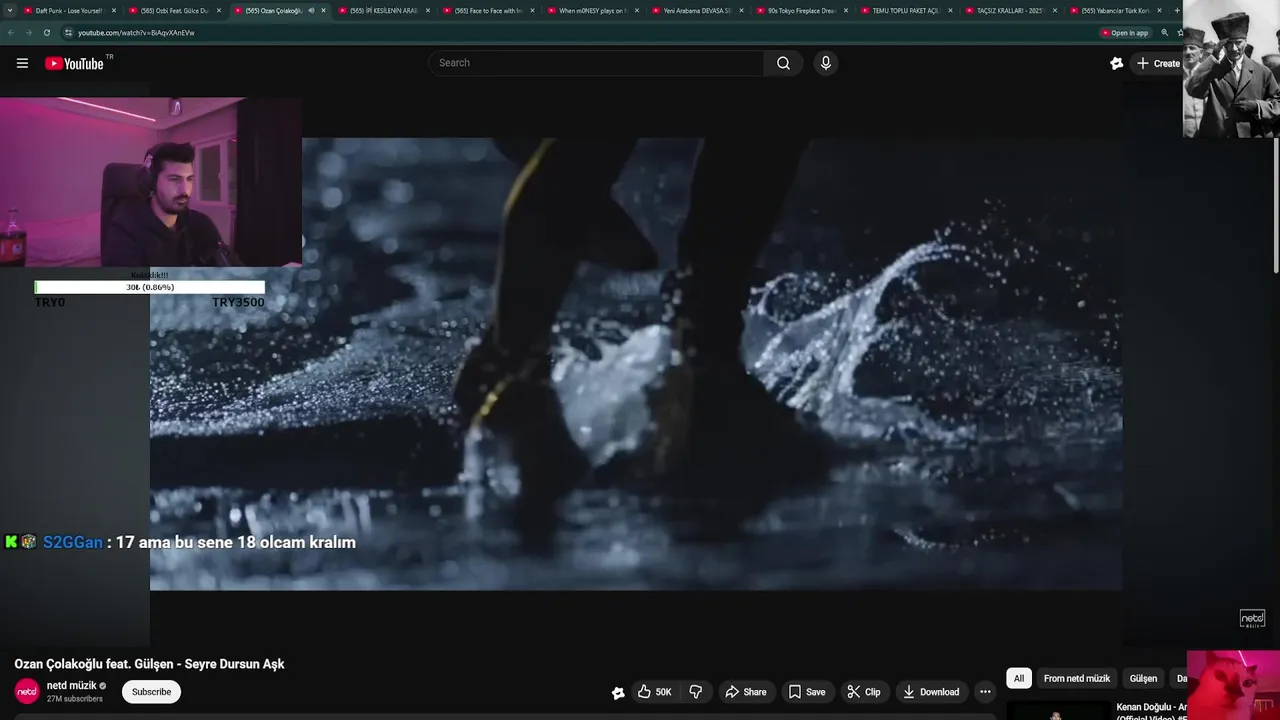The width and height of the screenshot is (1280, 720).
Task: Click the video player to pause
Action: 636,364
